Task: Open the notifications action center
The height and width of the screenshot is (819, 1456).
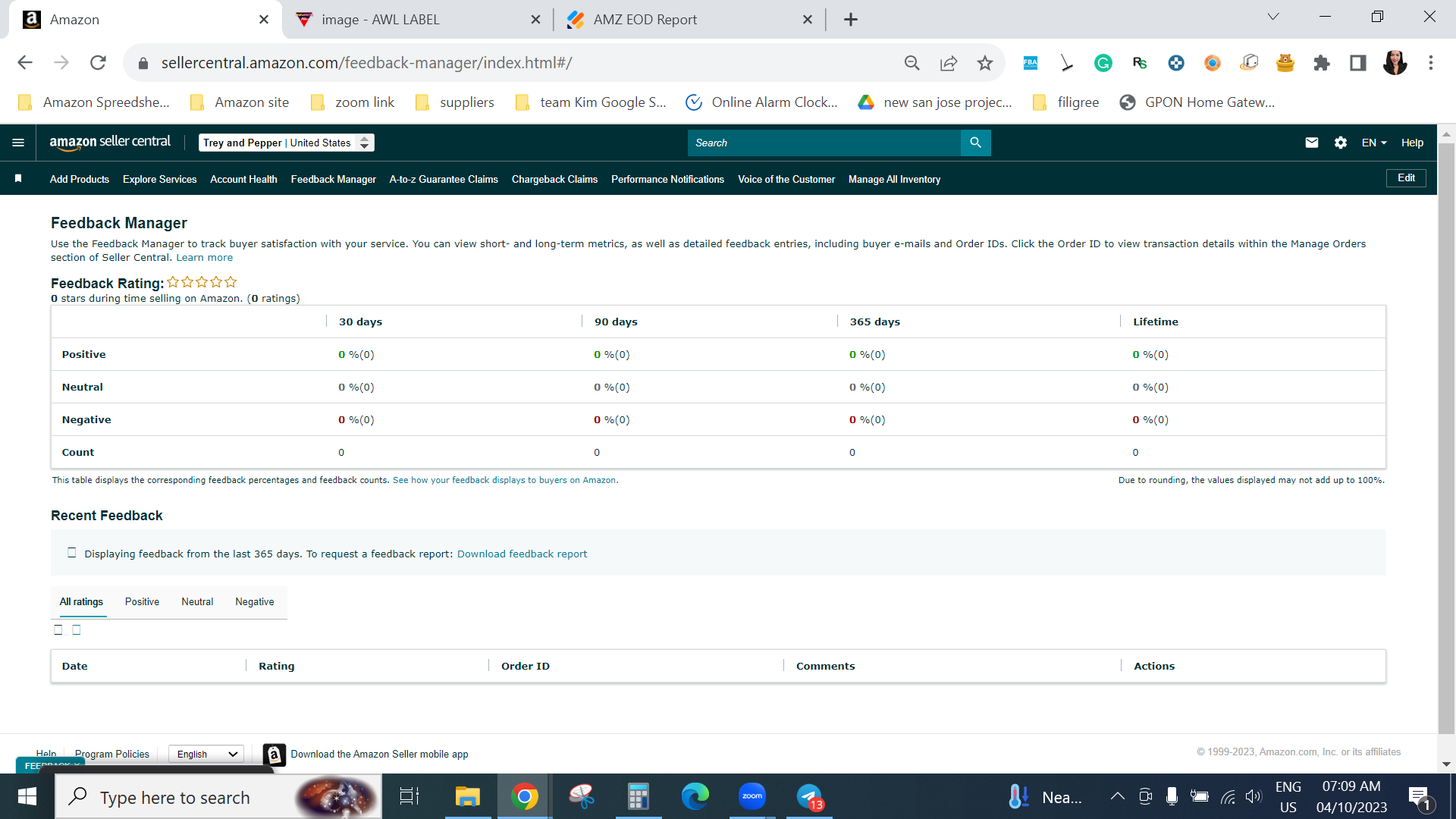Action: pos(1420,797)
